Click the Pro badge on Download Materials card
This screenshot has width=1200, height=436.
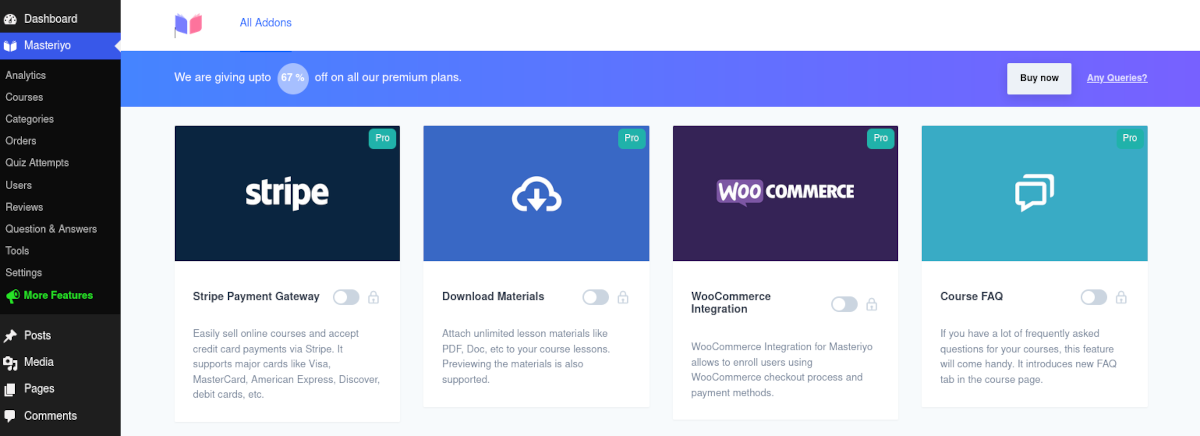tap(631, 138)
